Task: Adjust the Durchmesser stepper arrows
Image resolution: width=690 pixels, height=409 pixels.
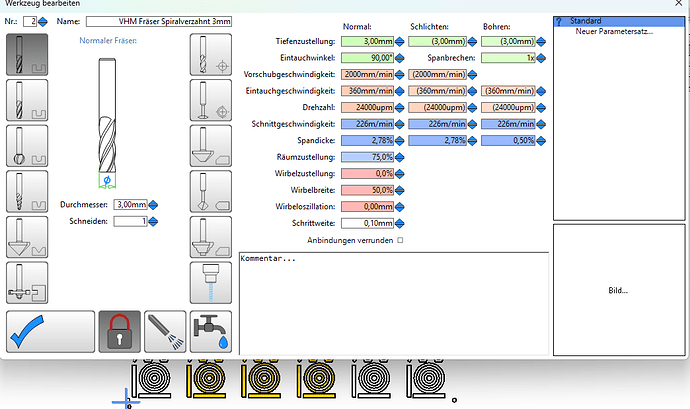Action: [153, 205]
